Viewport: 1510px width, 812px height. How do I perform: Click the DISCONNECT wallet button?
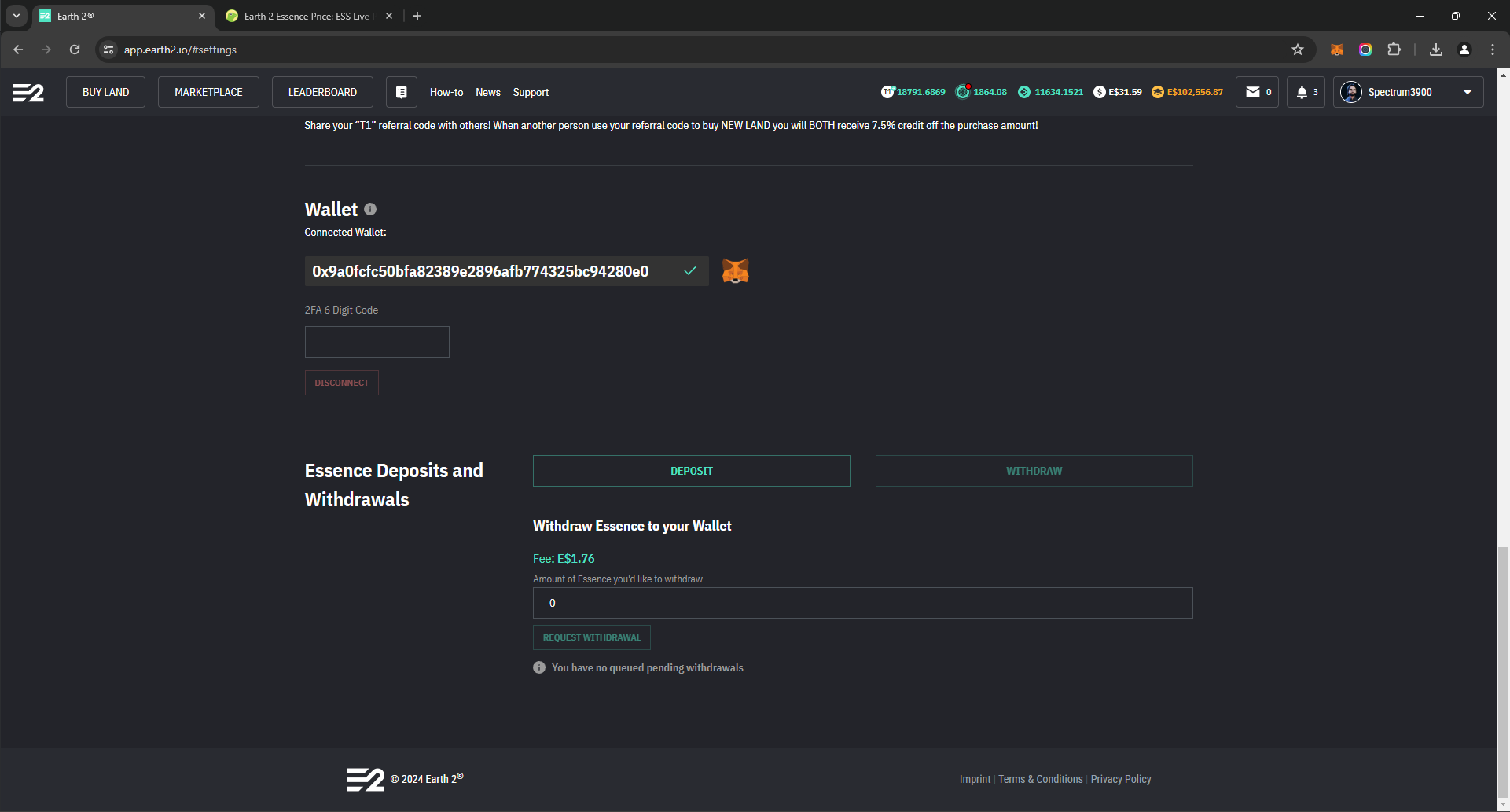pyautogui.click(x=341, y=383)
